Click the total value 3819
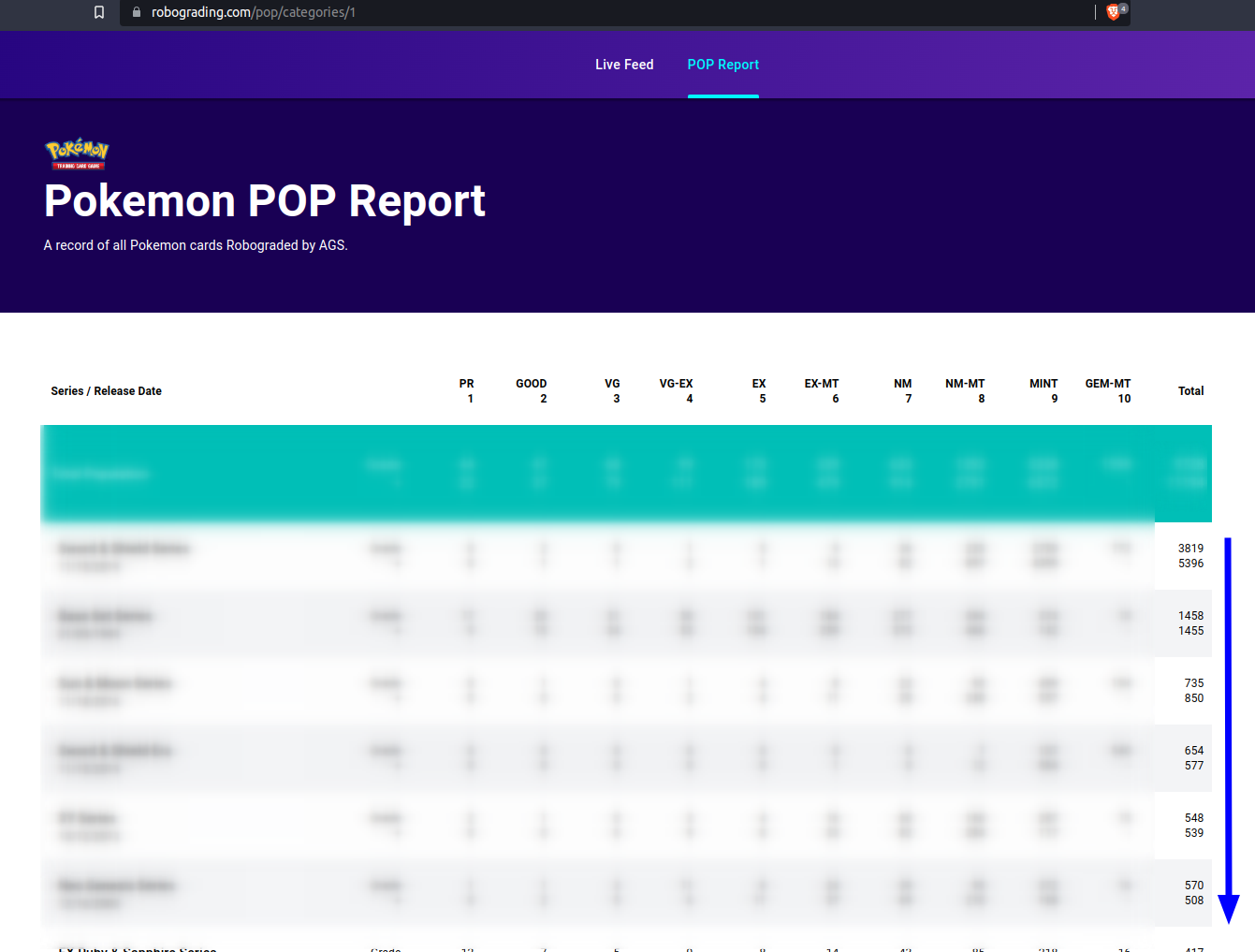 pyautogui.click(x=1191, y=549)
